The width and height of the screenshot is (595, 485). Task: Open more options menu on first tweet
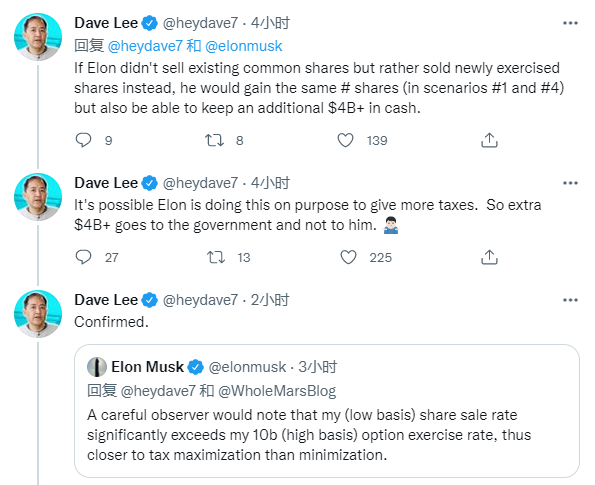pos(570,23)
